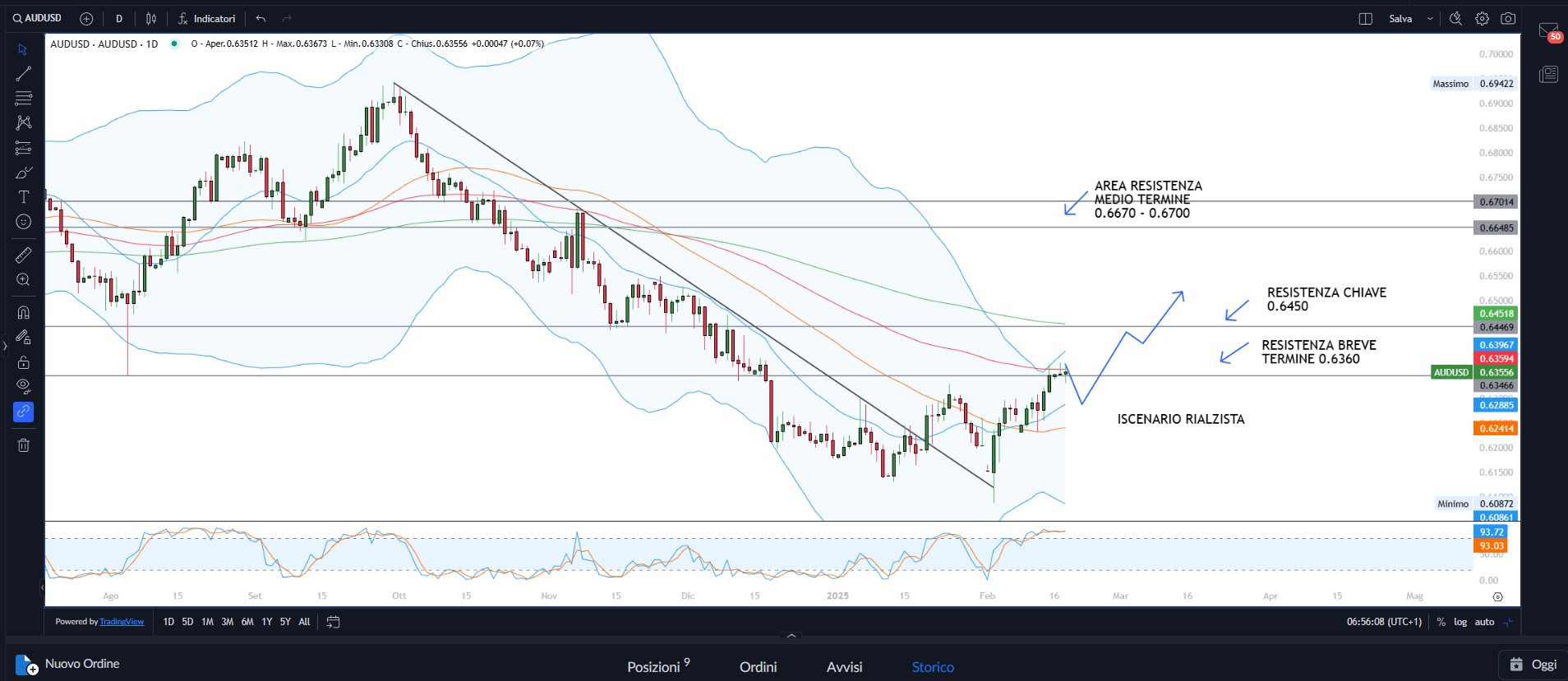1568x681 pixels.
Task: Toggle lock all drawings
Action: pos(23,362)
